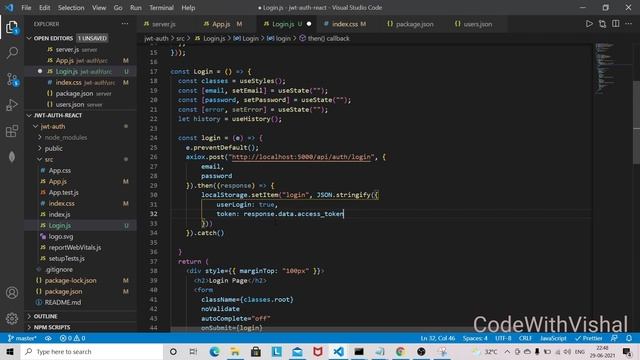Switch to the package.json editor tab
This screenshot has height=360, width=640.
(415, 24)
